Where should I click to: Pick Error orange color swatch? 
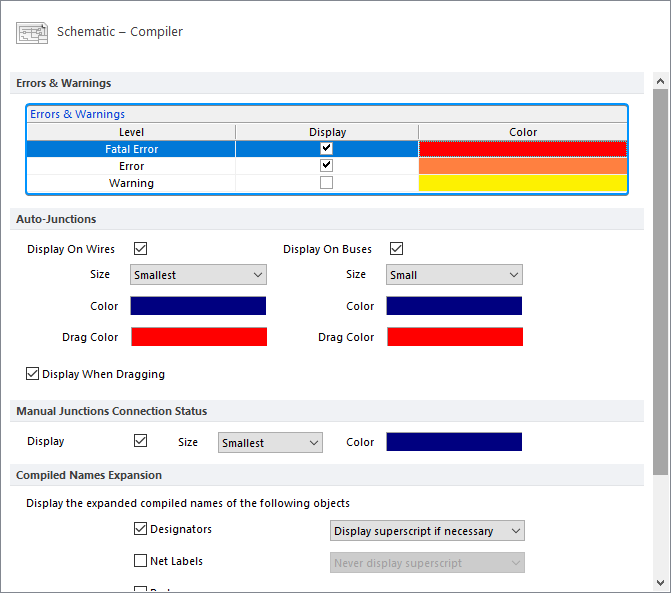click(523, 166)
